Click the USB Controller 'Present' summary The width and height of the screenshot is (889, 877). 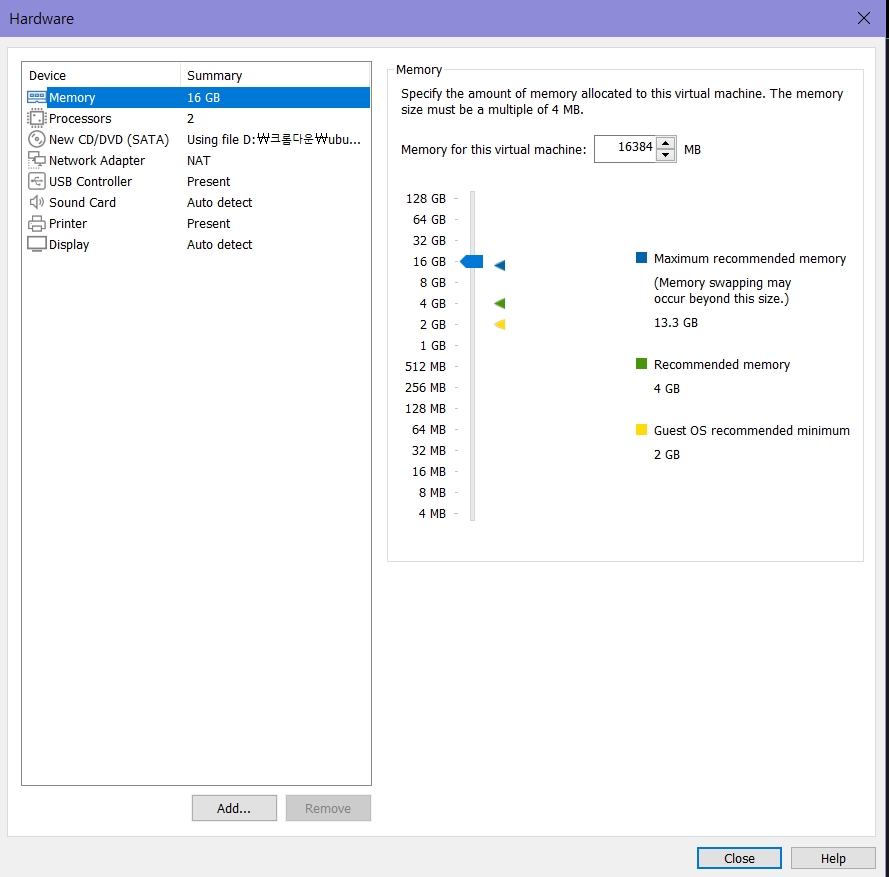tap(209, 181)
